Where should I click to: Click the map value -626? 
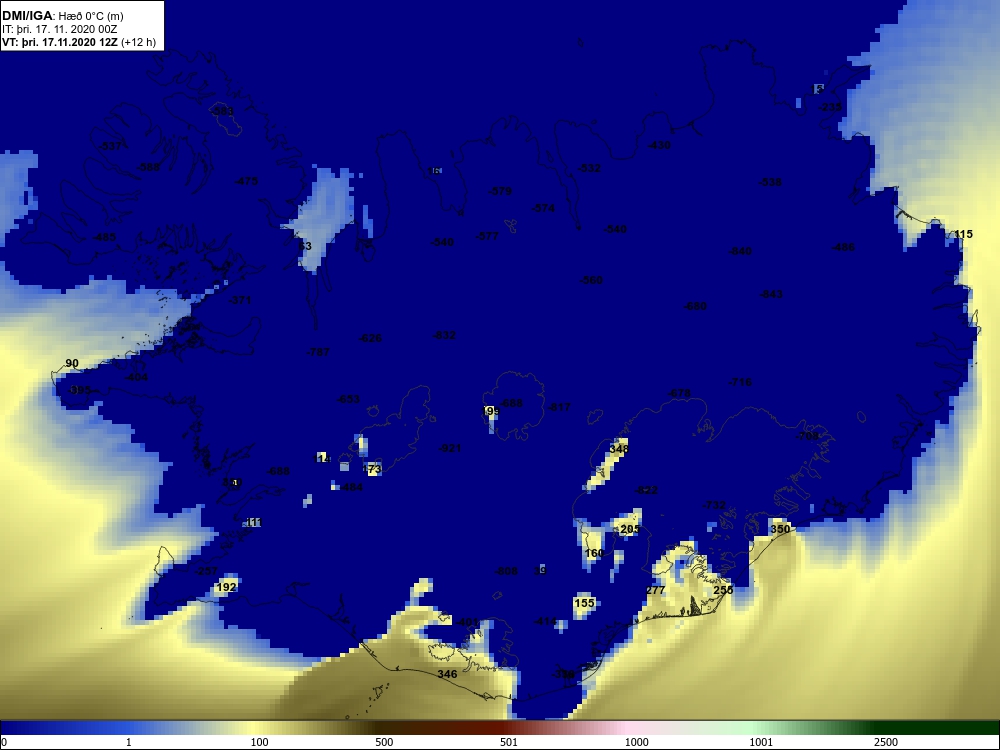371,338
